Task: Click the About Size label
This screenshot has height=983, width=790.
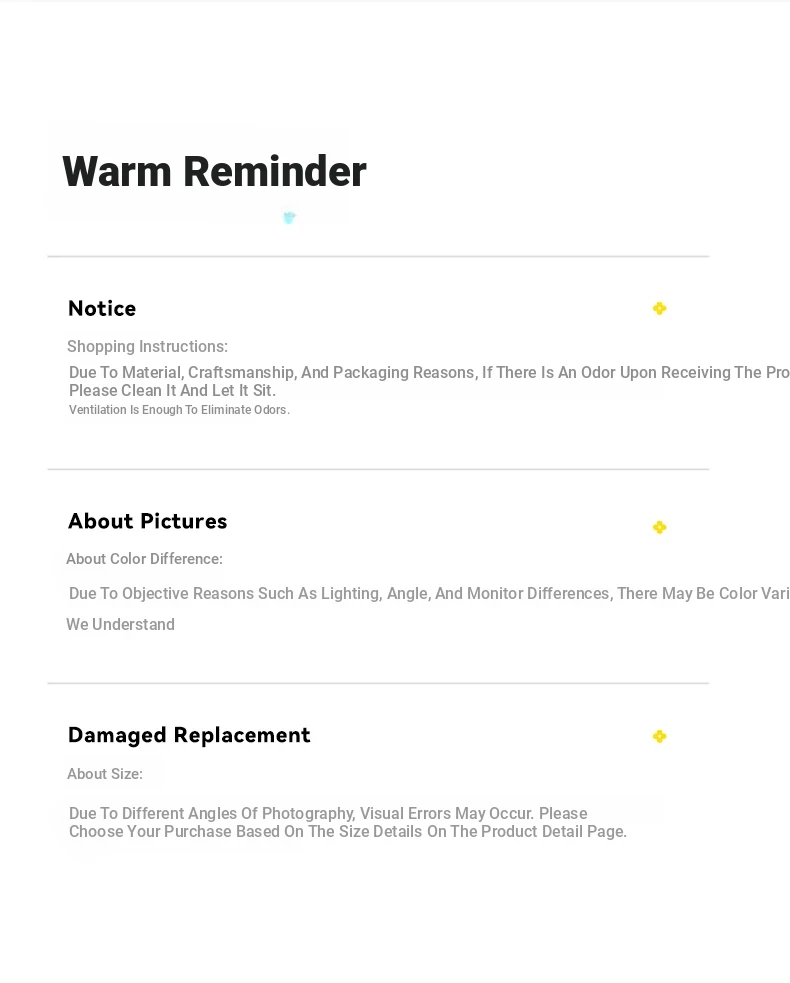Action: pyautogui.click(x=105, y=774)
